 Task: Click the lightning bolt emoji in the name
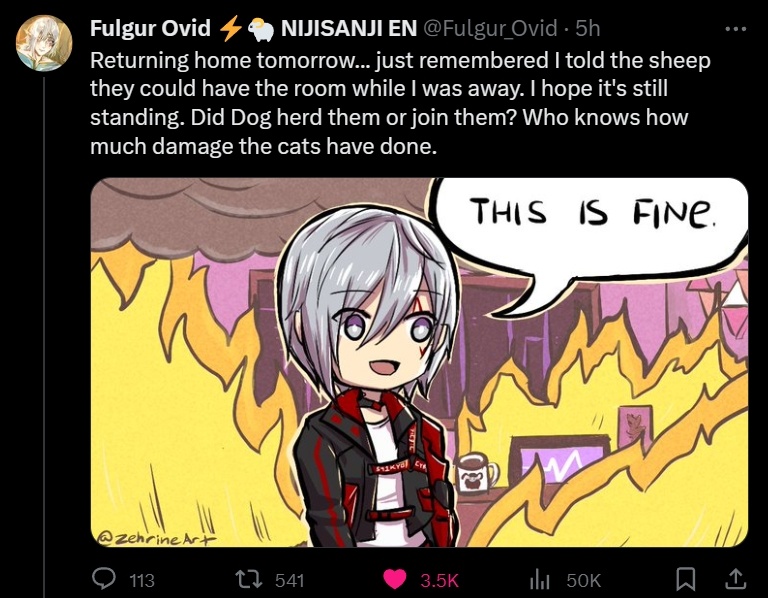(230, 28)
